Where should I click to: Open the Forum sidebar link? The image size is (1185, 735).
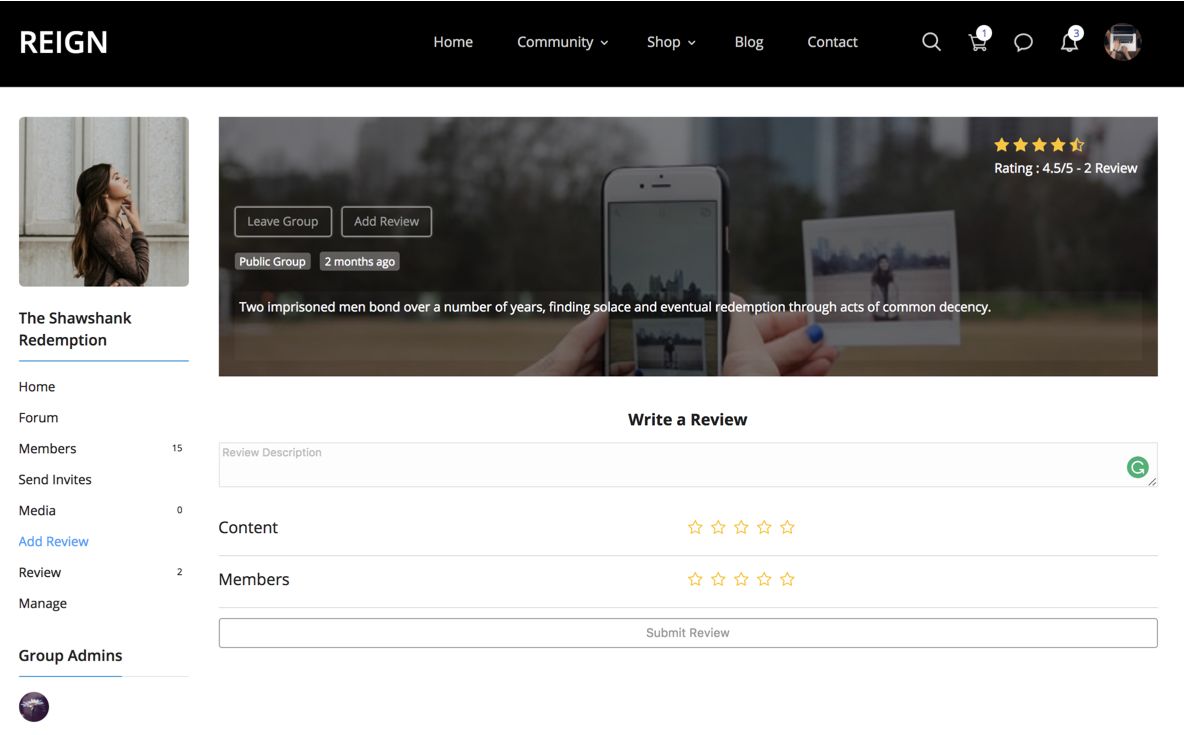click(39, 418)
